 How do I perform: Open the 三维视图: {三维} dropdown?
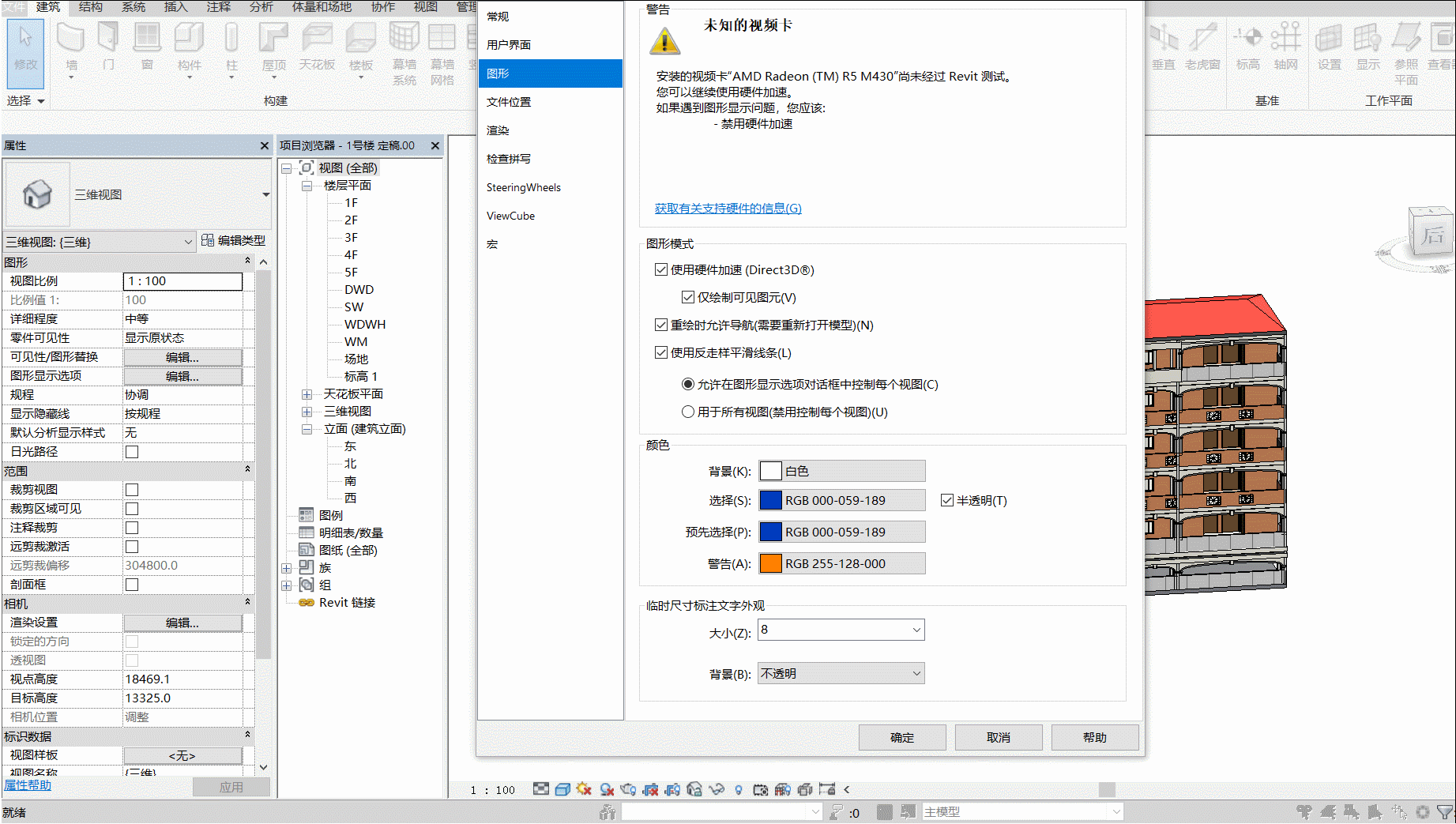pos(100,242)
